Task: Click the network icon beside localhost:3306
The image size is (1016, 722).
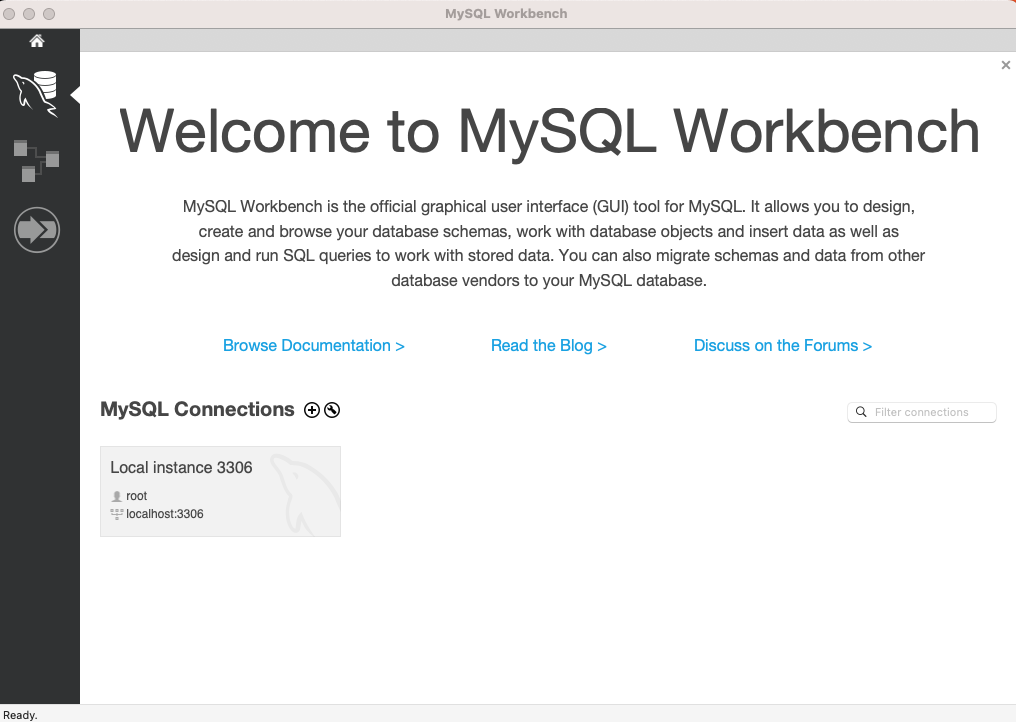Action: point(117,514)
